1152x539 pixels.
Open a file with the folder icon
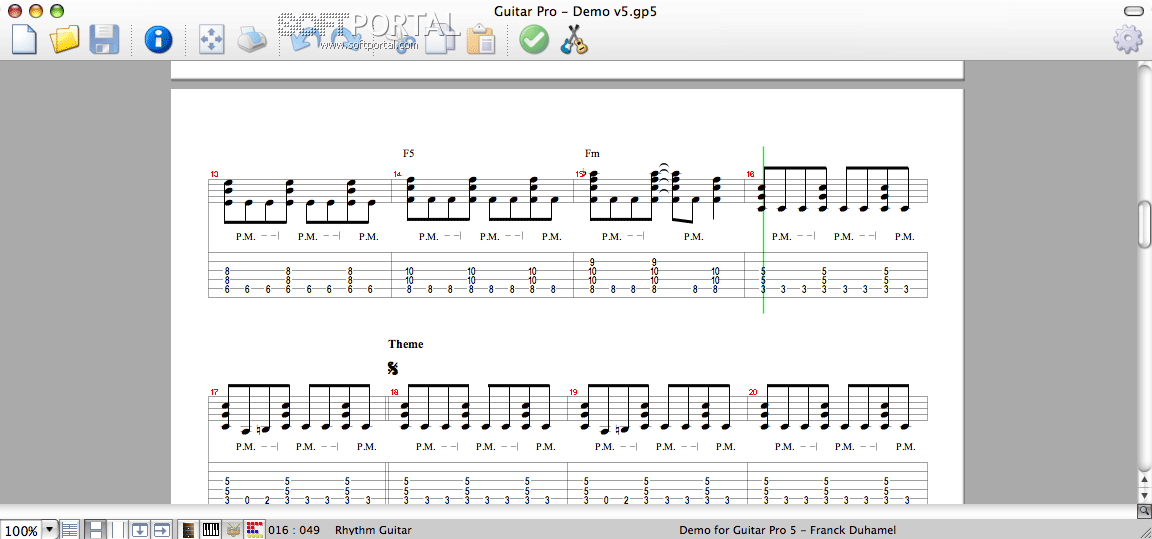65,38
